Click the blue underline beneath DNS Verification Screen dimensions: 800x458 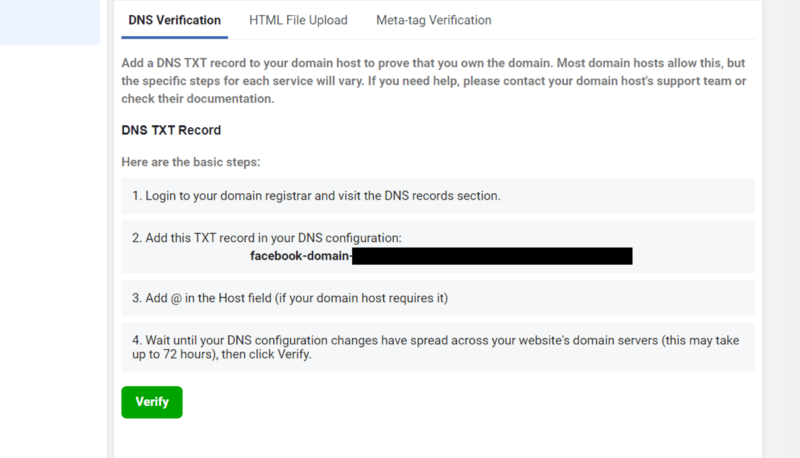coord(175,38)
